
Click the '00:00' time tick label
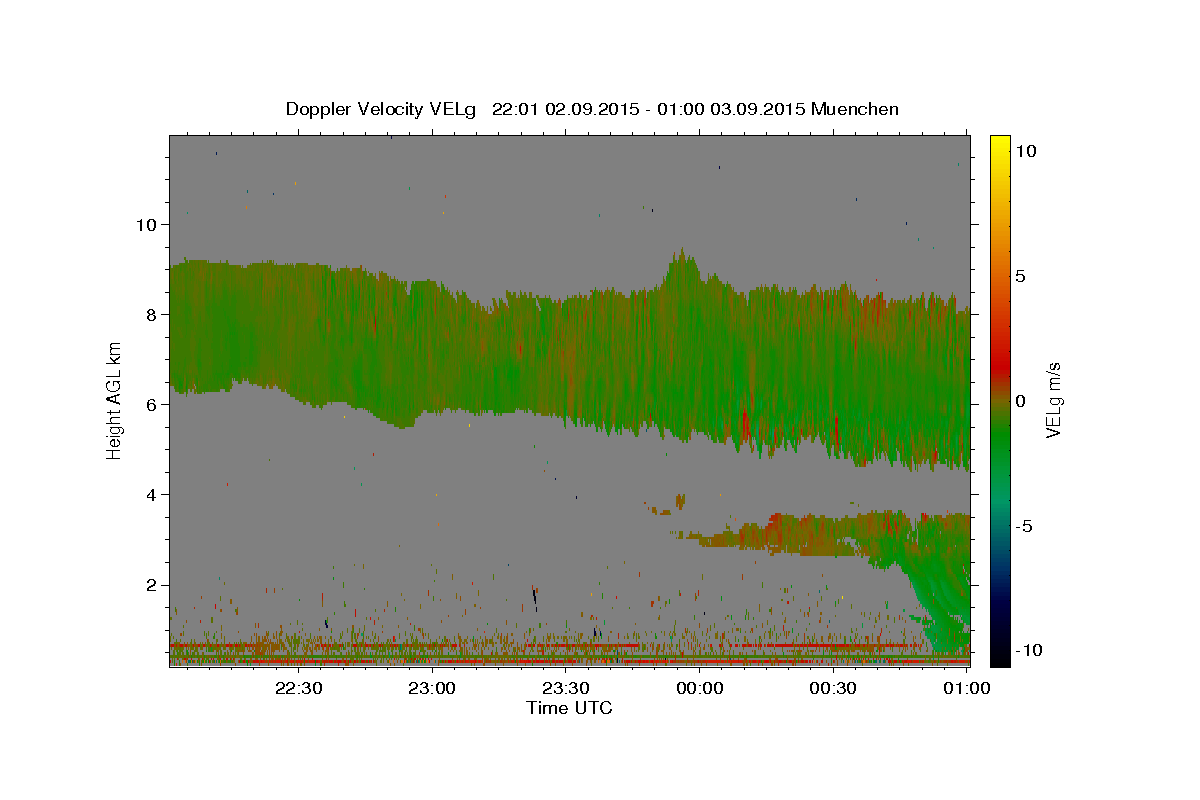tap(699, 688)
